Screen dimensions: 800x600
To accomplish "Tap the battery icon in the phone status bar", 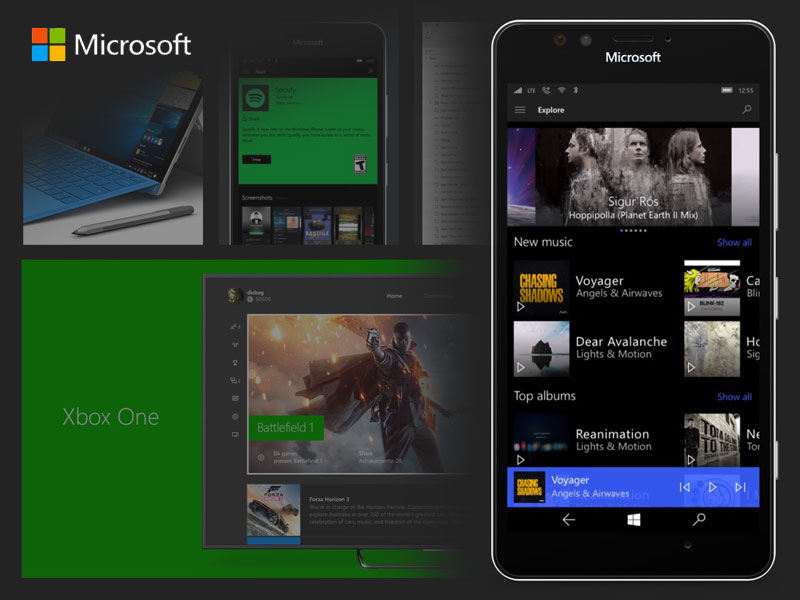I will click(727, 90).
